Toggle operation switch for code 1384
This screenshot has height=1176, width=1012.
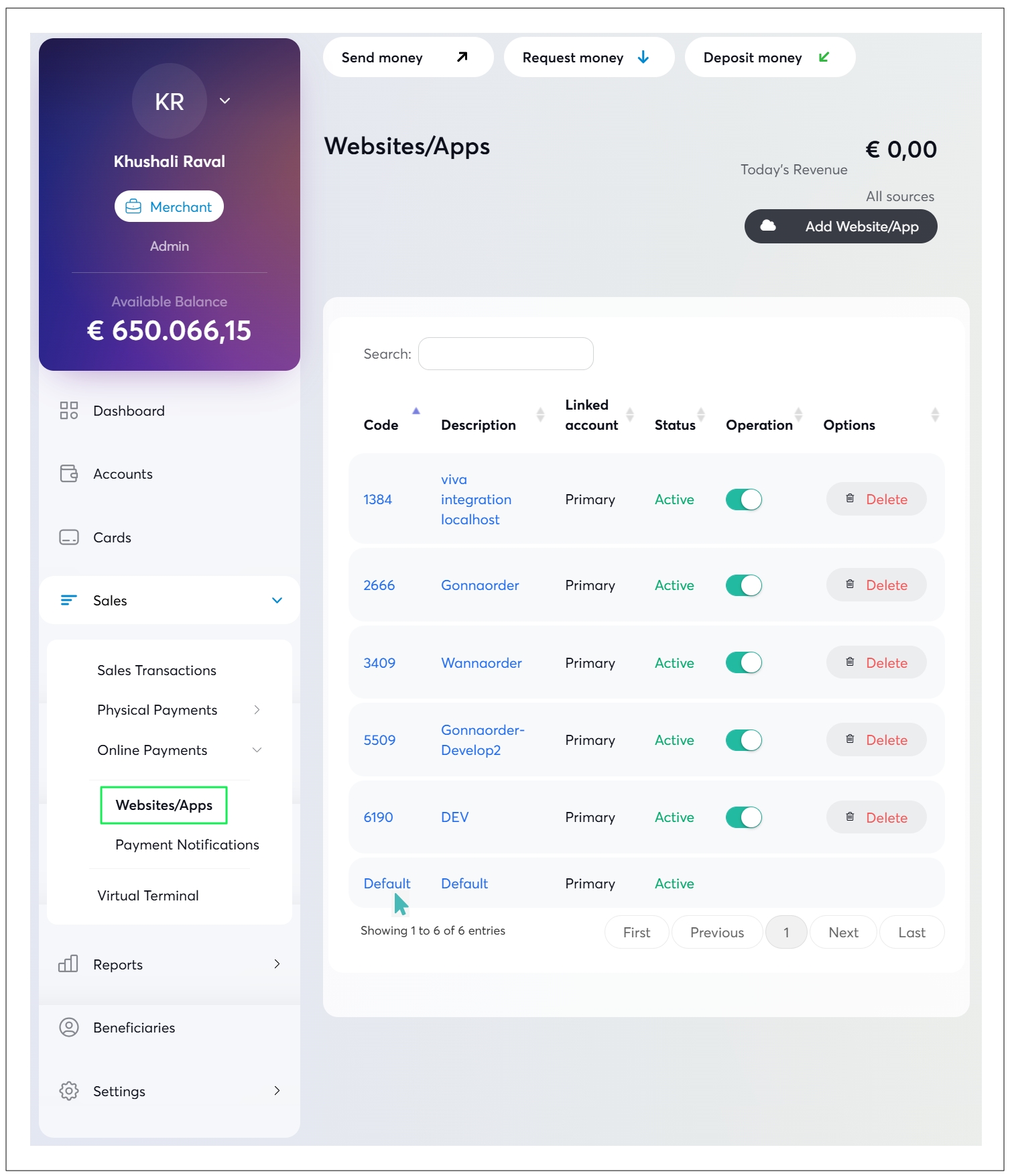744,499
